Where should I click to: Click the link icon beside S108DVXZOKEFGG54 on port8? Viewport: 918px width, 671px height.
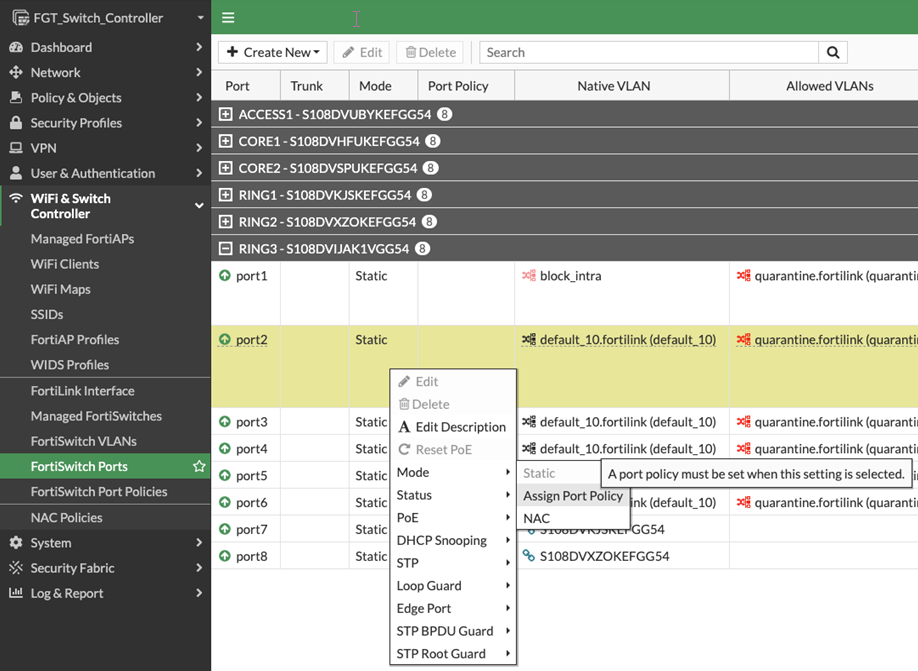pos(529,556)
